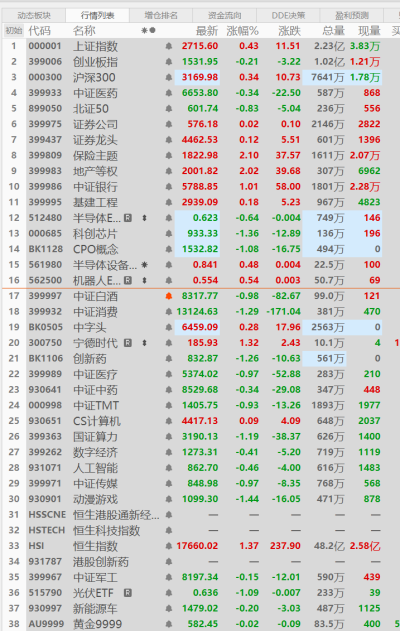Select the 恒生科技指数 row
Image resolution: width=400 pixels, height=631 pixels.
(200, 530)
